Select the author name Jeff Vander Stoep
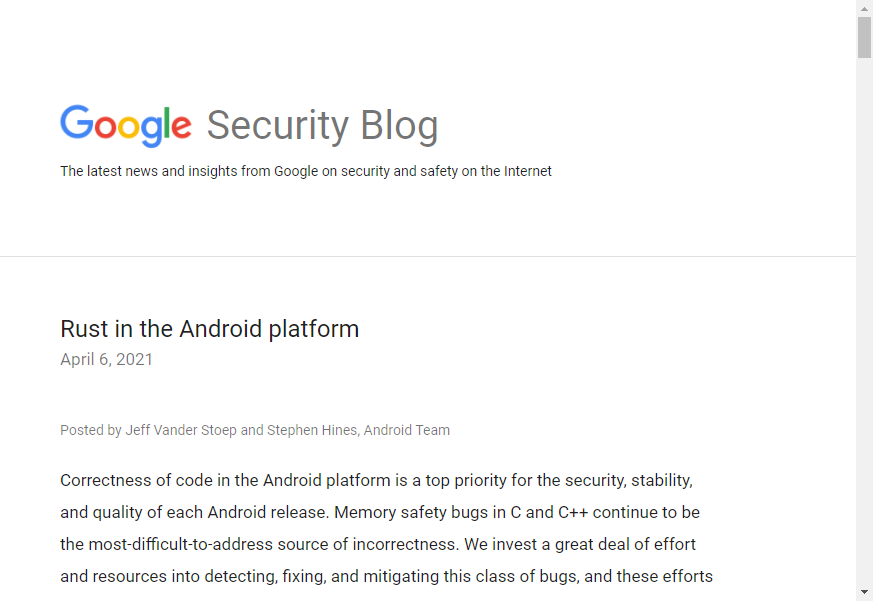 180,430
